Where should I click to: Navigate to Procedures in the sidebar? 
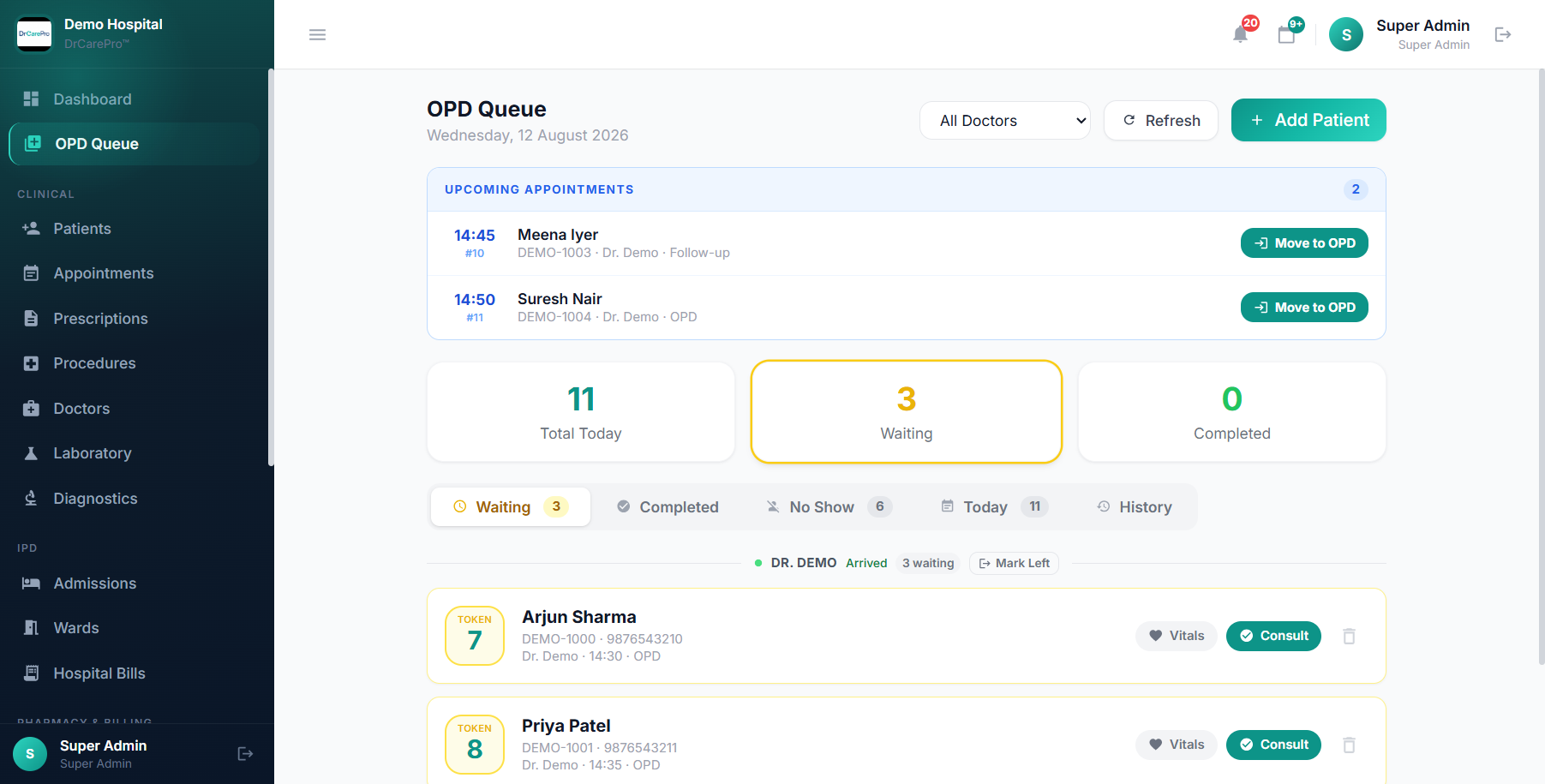tap(134, 363)
